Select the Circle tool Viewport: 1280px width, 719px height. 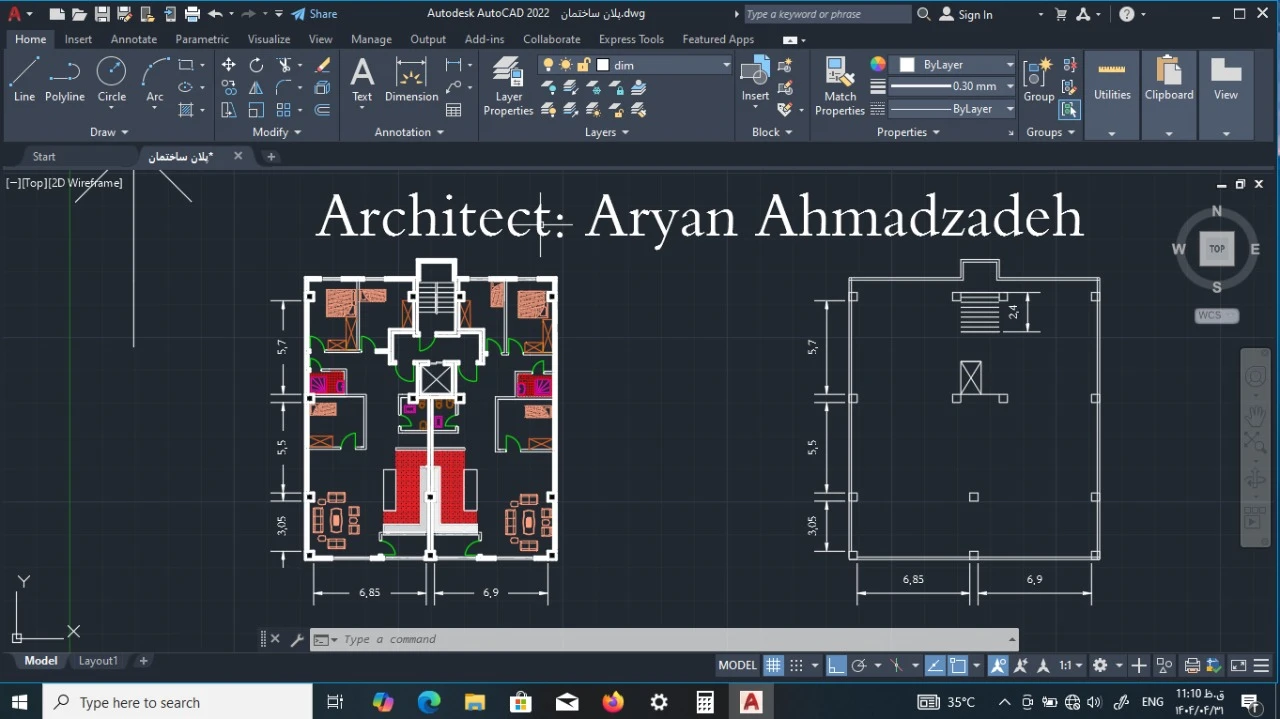click(x=111, y=79)
